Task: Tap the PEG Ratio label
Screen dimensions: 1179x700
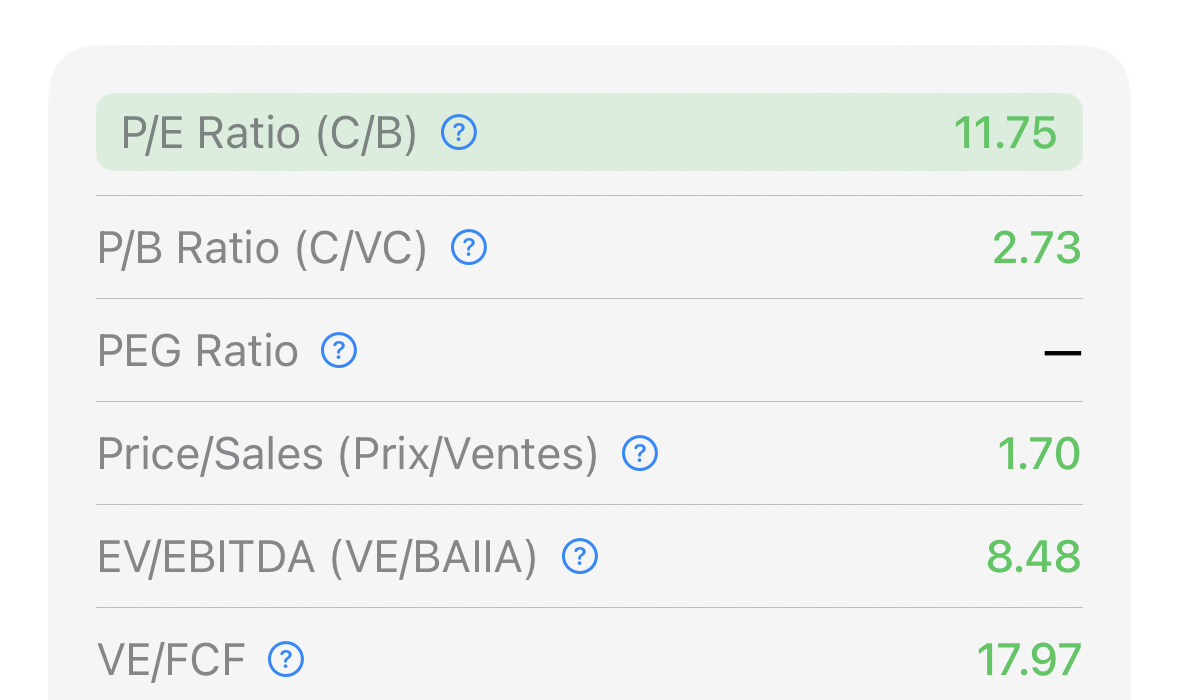Action: [x=198, y=352]
